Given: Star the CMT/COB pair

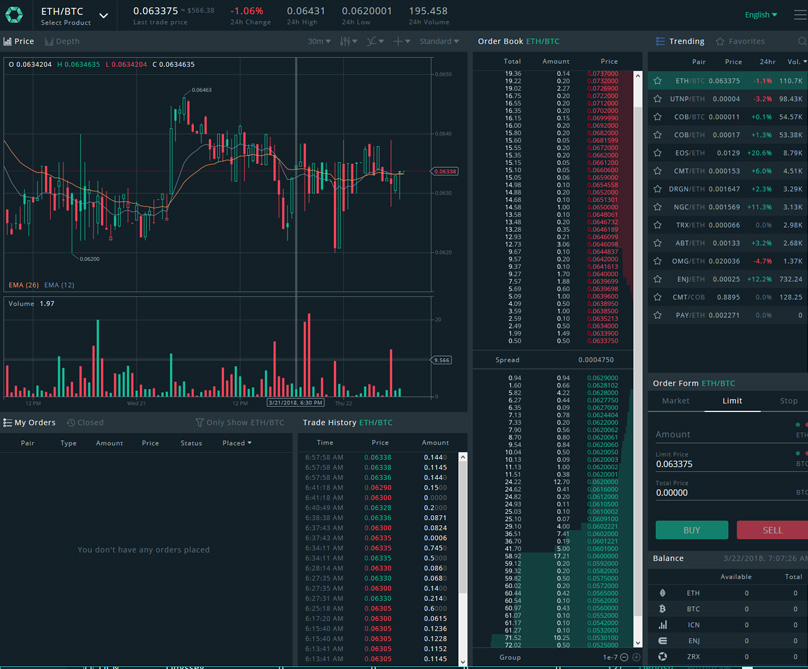Looking at the screenshot, I should pos(658,297).
